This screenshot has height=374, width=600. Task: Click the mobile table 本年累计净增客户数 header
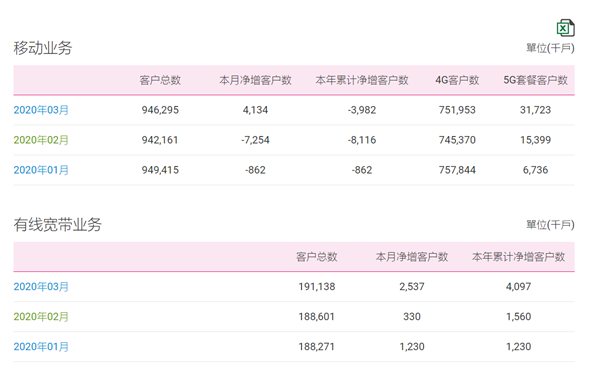coord(362,80)
